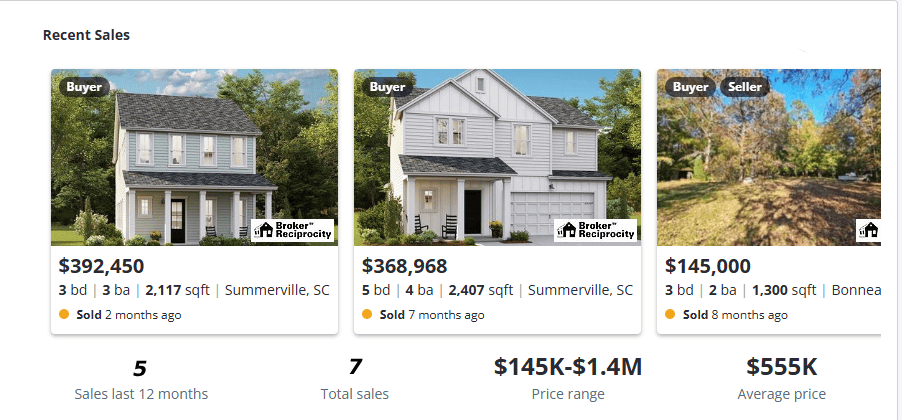Click the Broker Reciprocity logo on first listing

[292, 230]
